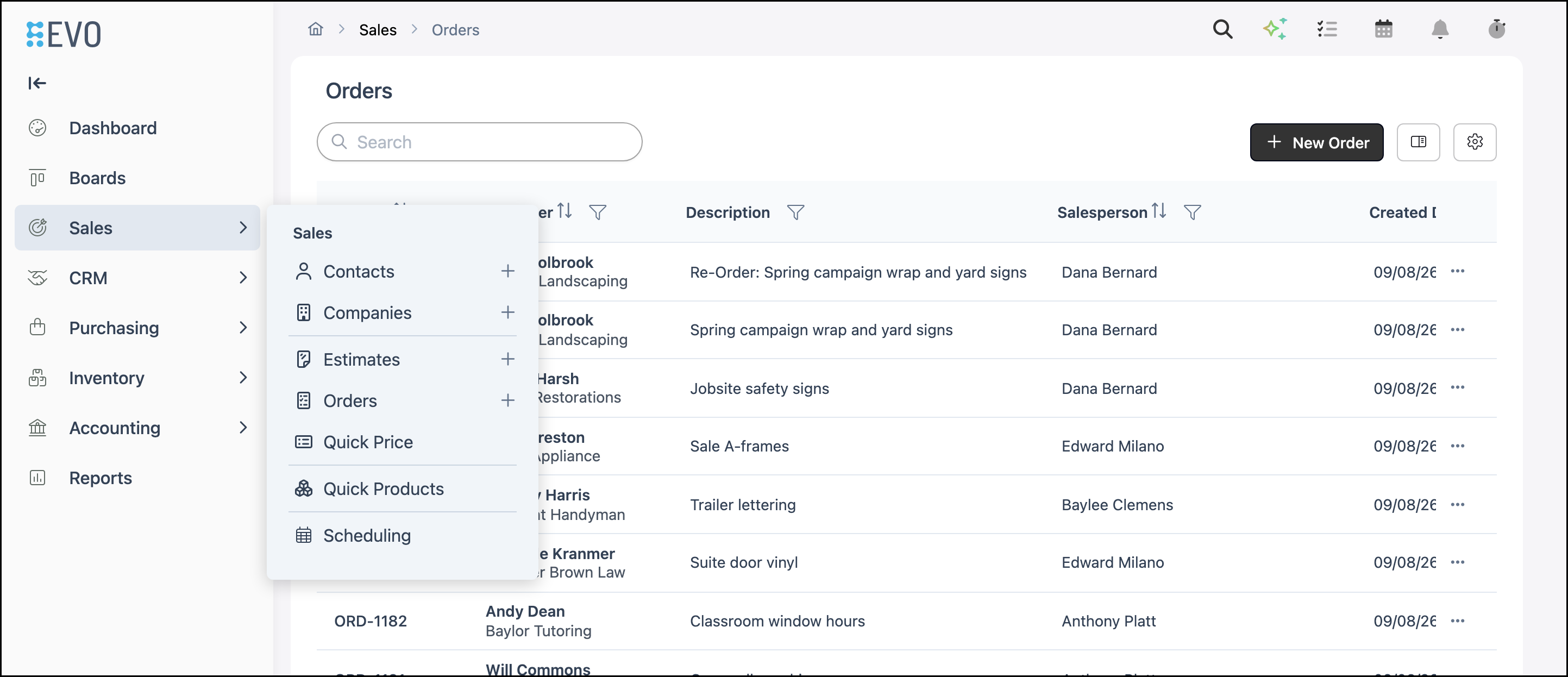Open order ORD-1182
Viewport: 1568px width, 677px height.
(370, 621)
